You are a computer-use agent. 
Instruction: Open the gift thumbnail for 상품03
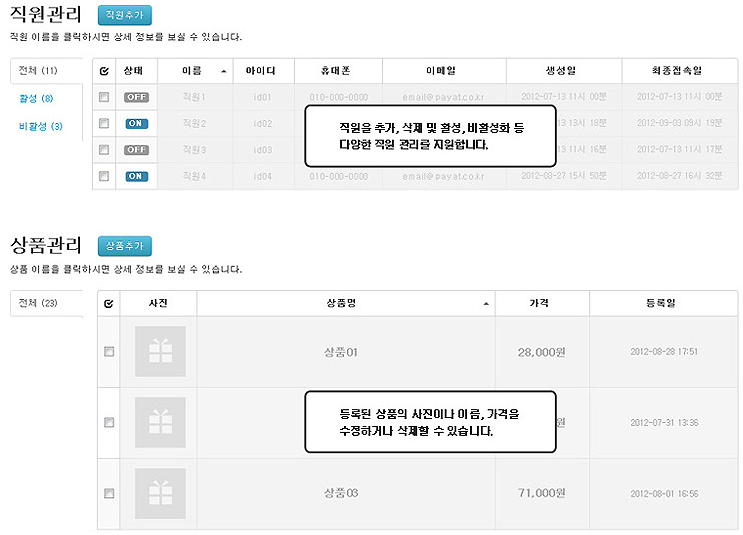(160, 493)
